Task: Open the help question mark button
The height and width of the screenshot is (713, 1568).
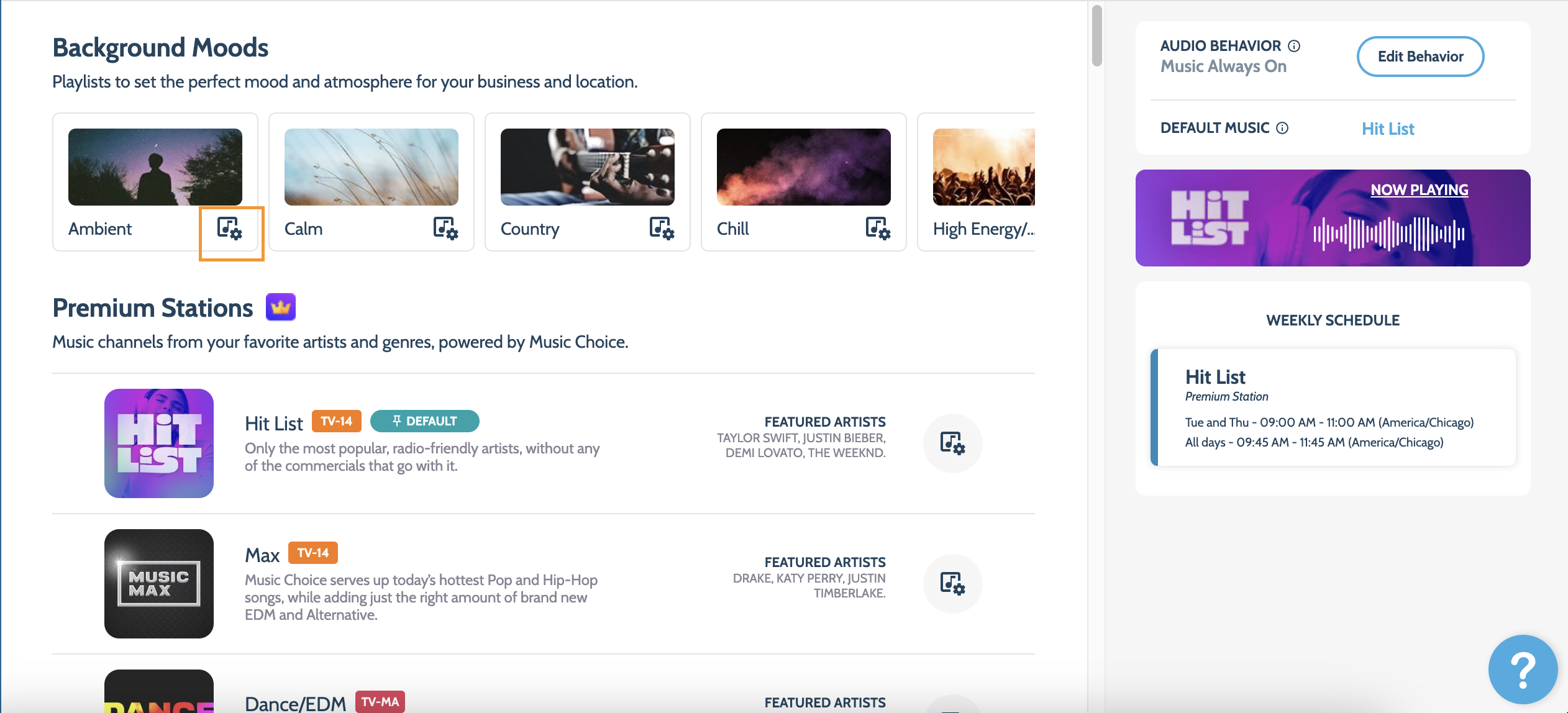Action: point(1523,670)
